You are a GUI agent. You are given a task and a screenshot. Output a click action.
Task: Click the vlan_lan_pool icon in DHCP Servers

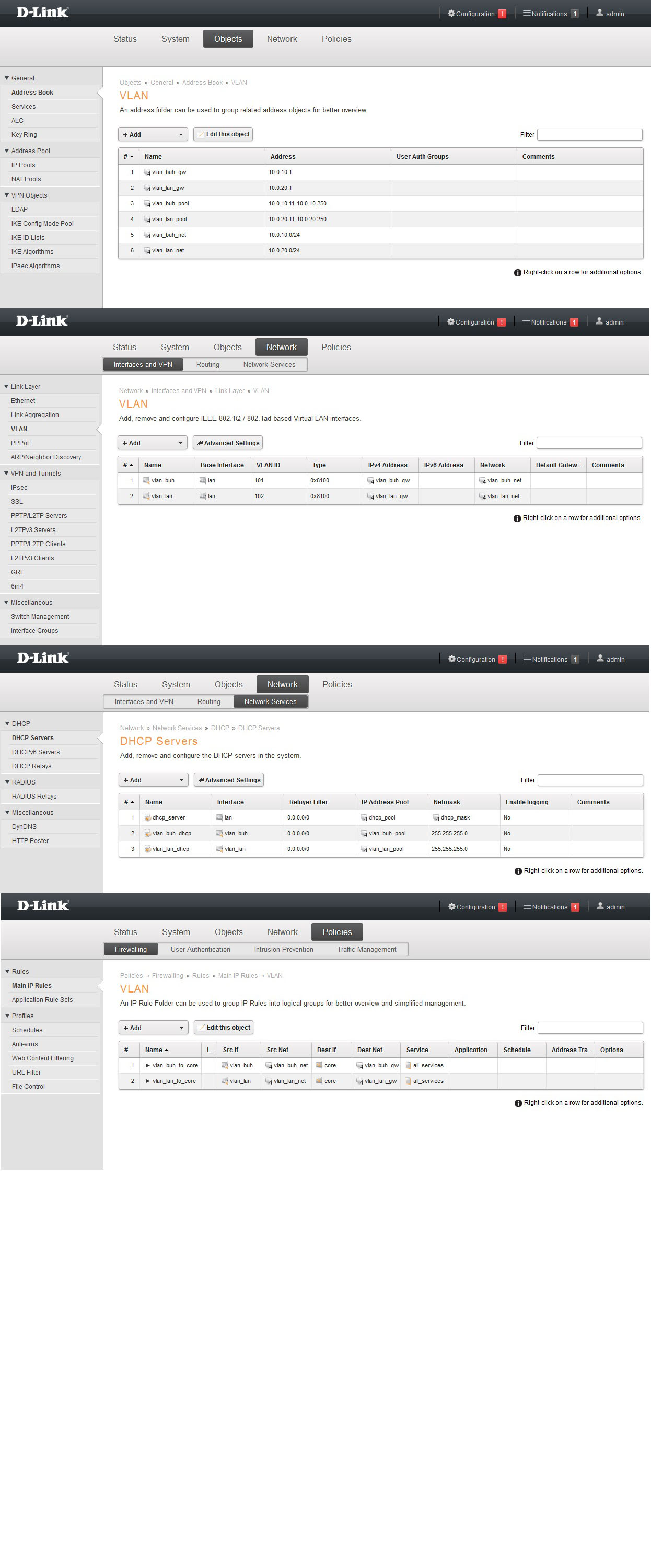[364, 849]
